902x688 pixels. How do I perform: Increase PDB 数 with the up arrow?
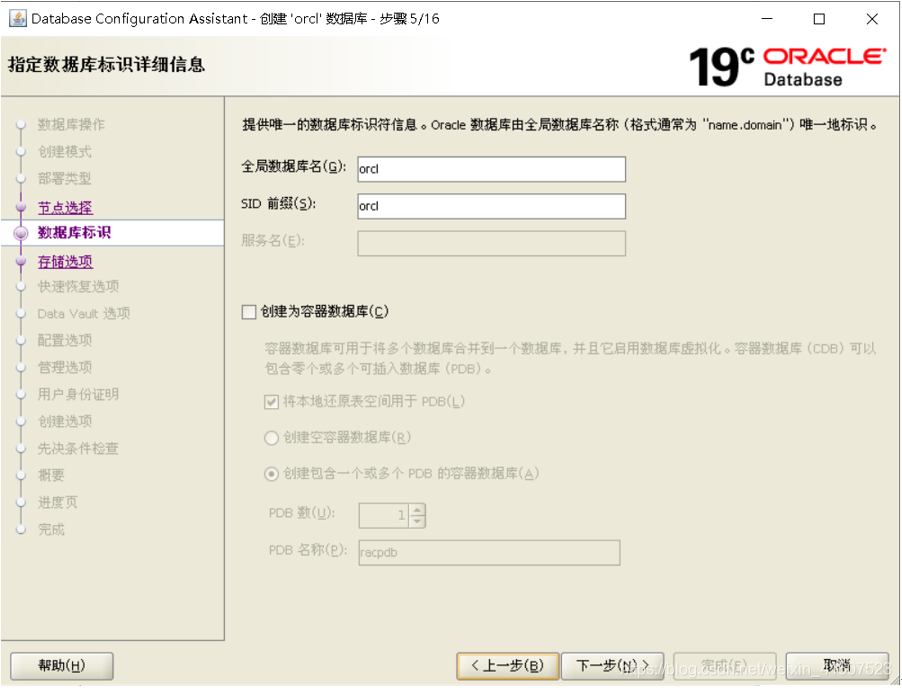click(x=418, y=510)
